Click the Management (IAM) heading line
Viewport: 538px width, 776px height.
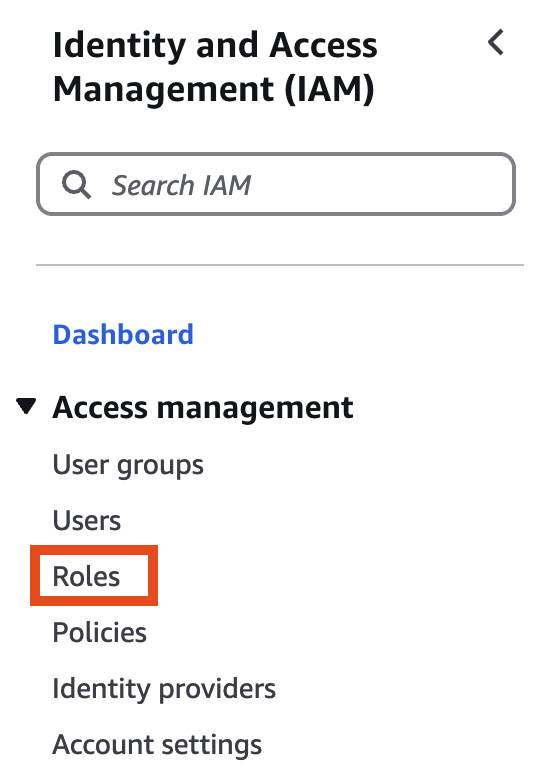(213, 90)
